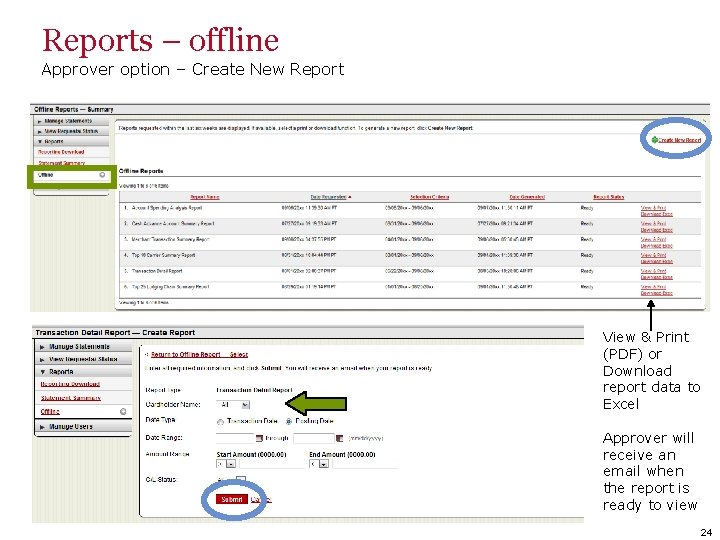Open Statement Summary in Summary sidebar

pyautogui.click(x=62, y=163)
